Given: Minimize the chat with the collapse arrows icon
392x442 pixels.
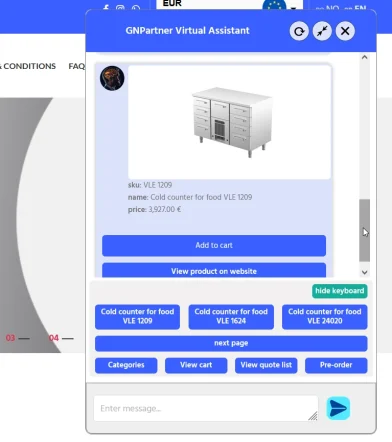Looking at the screenshot, I should (x=322, y=31).
